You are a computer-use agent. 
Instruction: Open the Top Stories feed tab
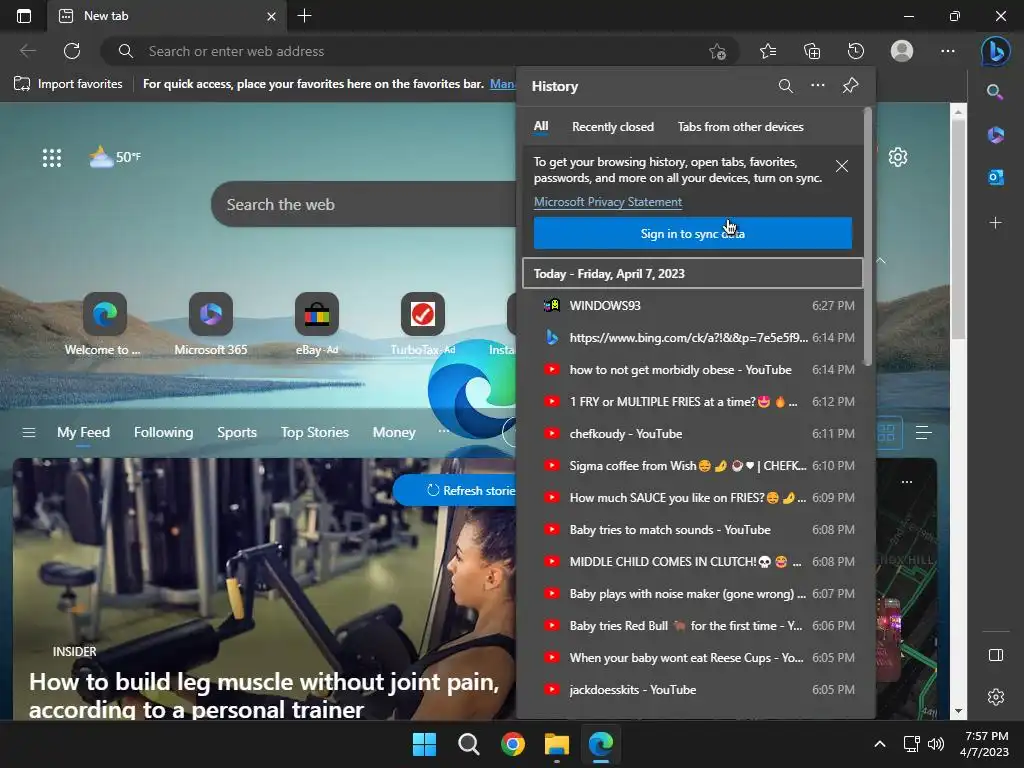click(315, 432)
